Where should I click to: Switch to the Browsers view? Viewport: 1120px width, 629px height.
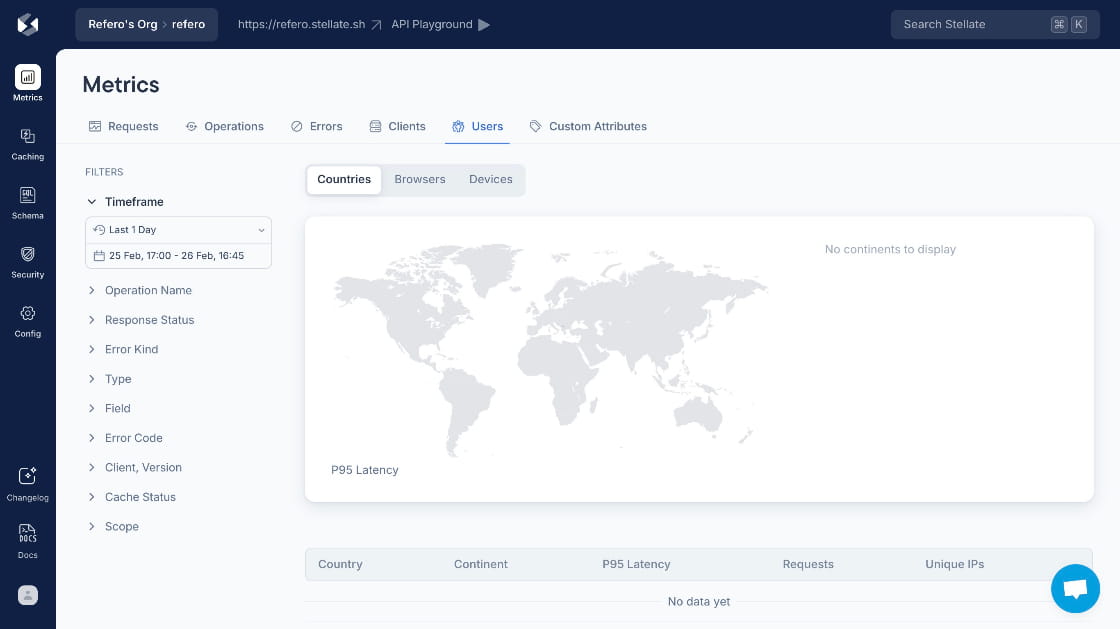(x=420, y=180)
